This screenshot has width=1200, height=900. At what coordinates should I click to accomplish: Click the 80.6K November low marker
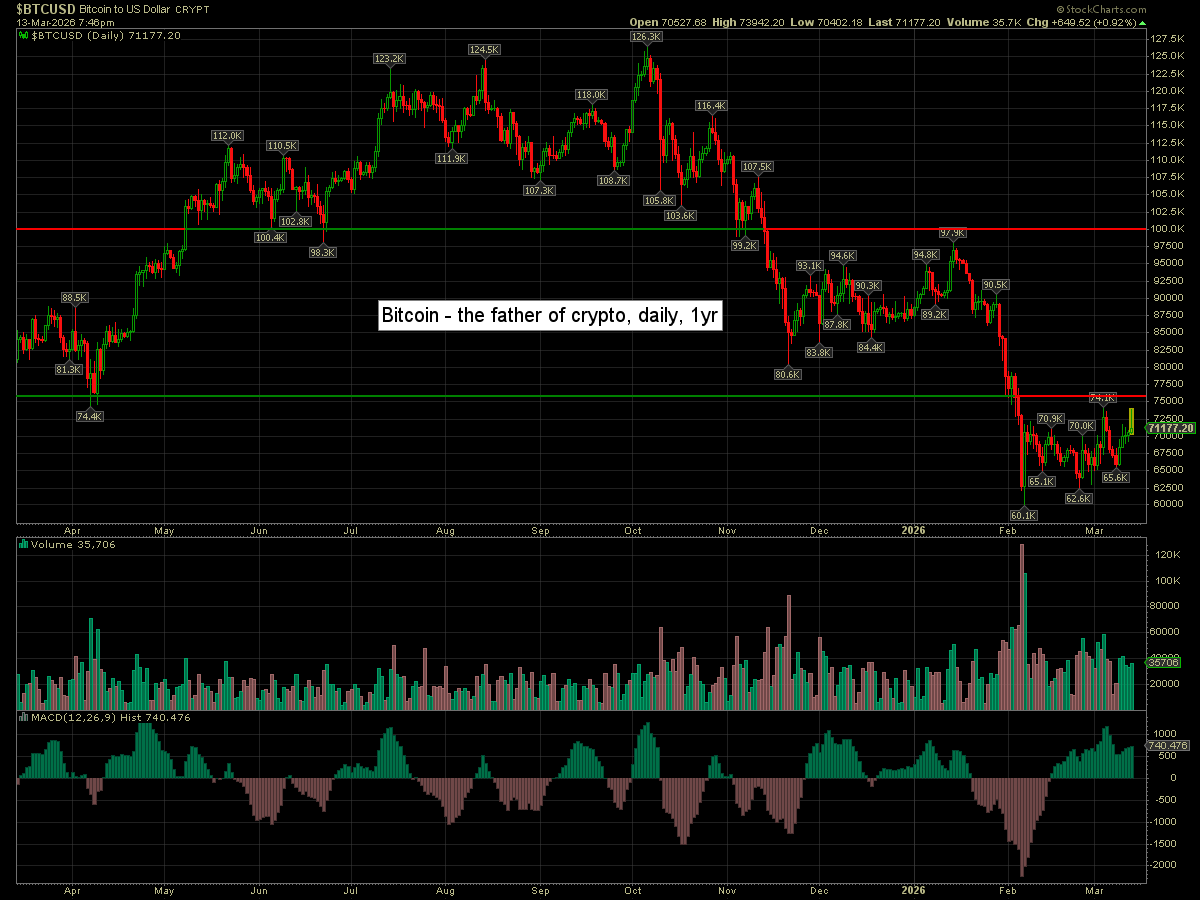tap(788, 374)
